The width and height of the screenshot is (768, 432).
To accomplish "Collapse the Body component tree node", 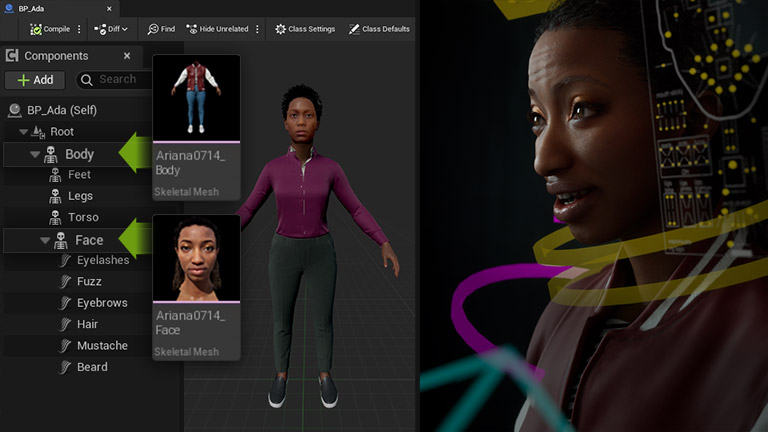I will tap(35, 155).
